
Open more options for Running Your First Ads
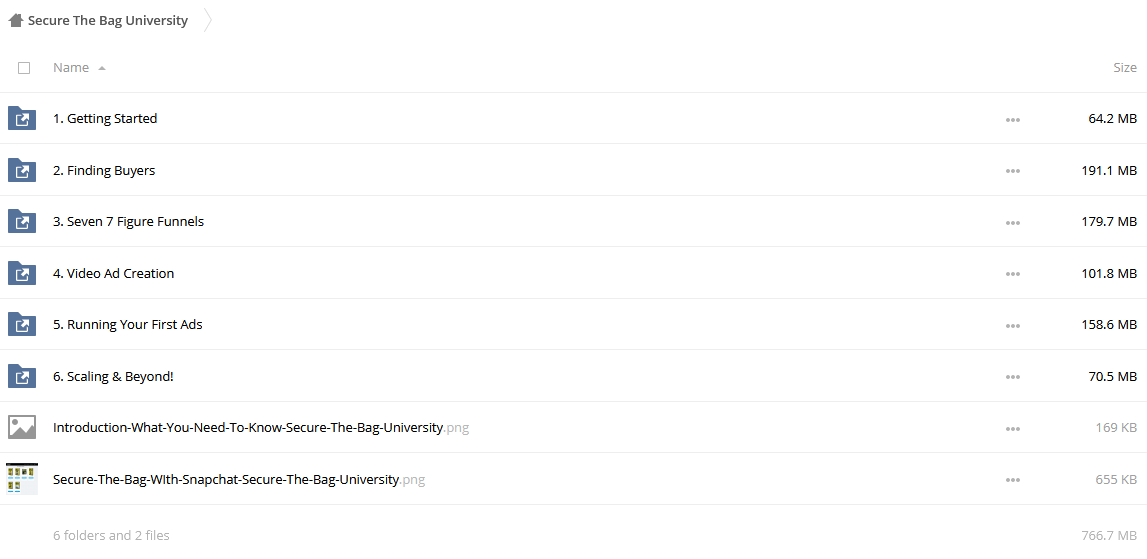click(1012, 326)
